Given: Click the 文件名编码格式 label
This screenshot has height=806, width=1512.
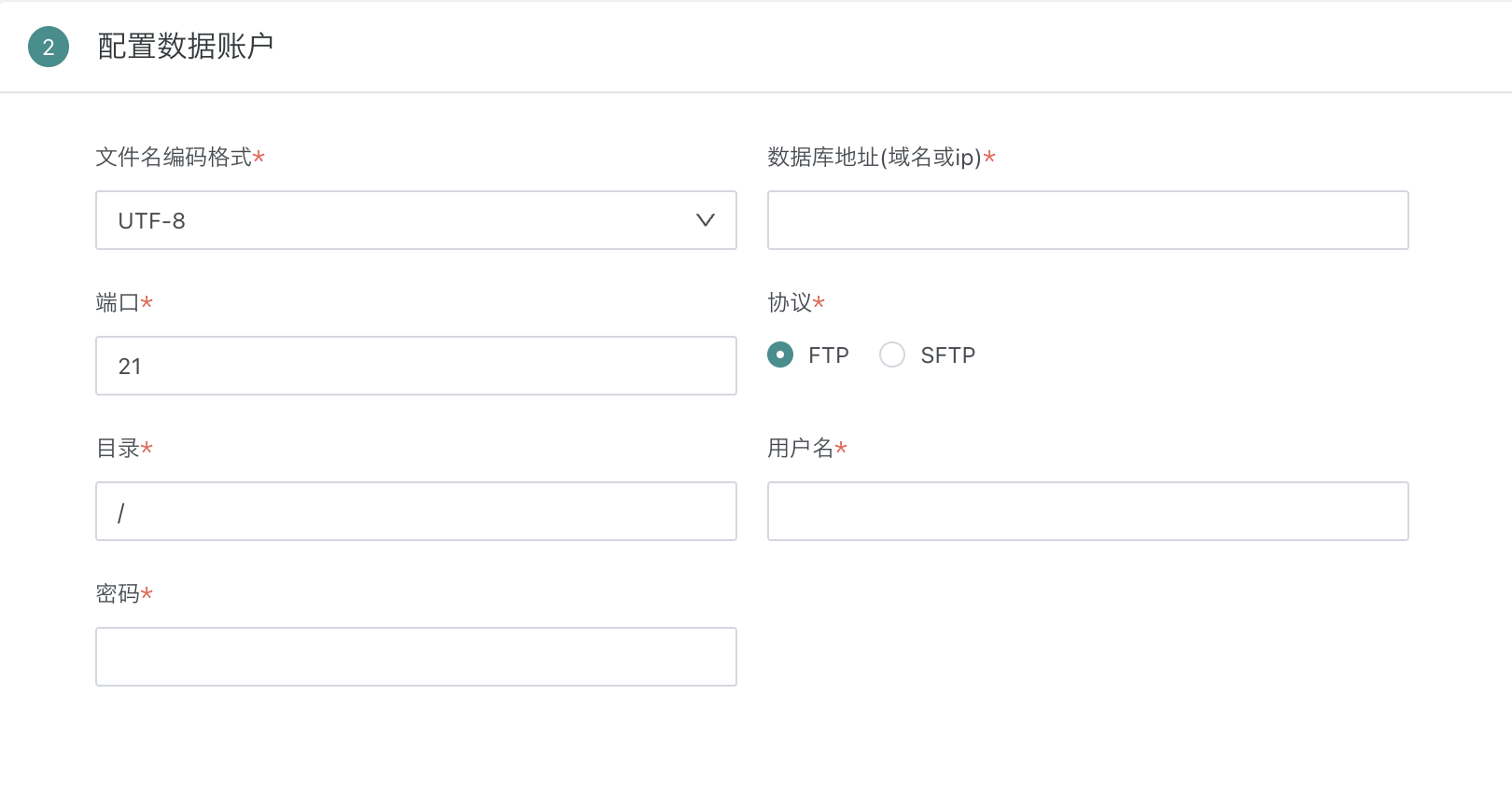Looking at the screenshot, I should click(175, 157).
